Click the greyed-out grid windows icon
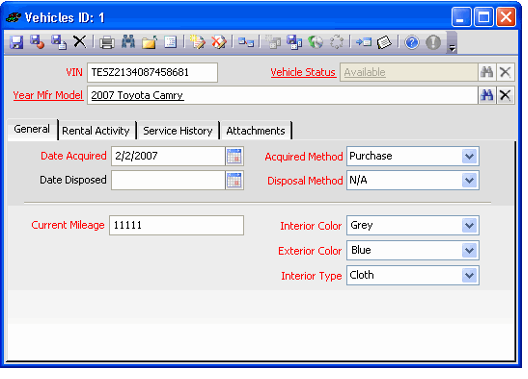 [x=273, y=42]
